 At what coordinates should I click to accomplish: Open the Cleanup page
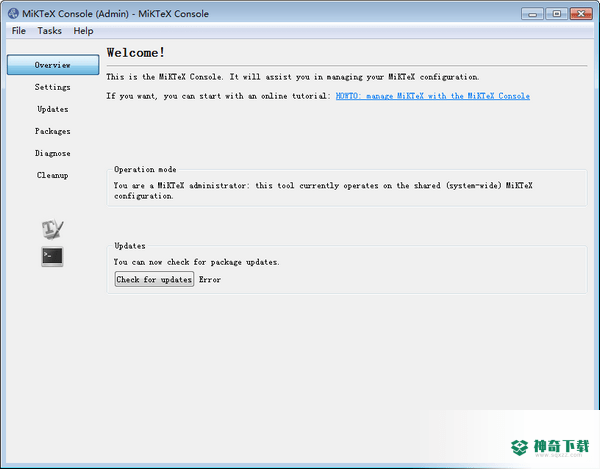click(x=53, y=175)
